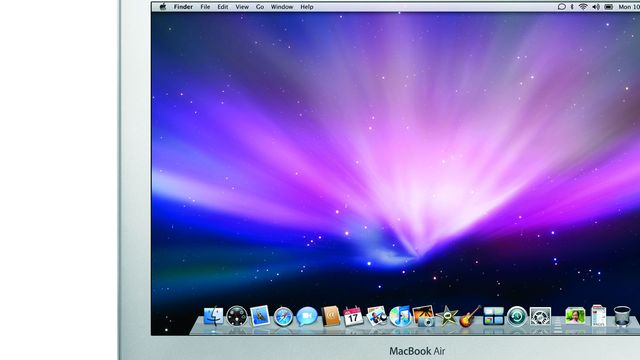Open the Bluetooth menu bar icon
This screenshot has height=360, width=640.
coord(572,7)
